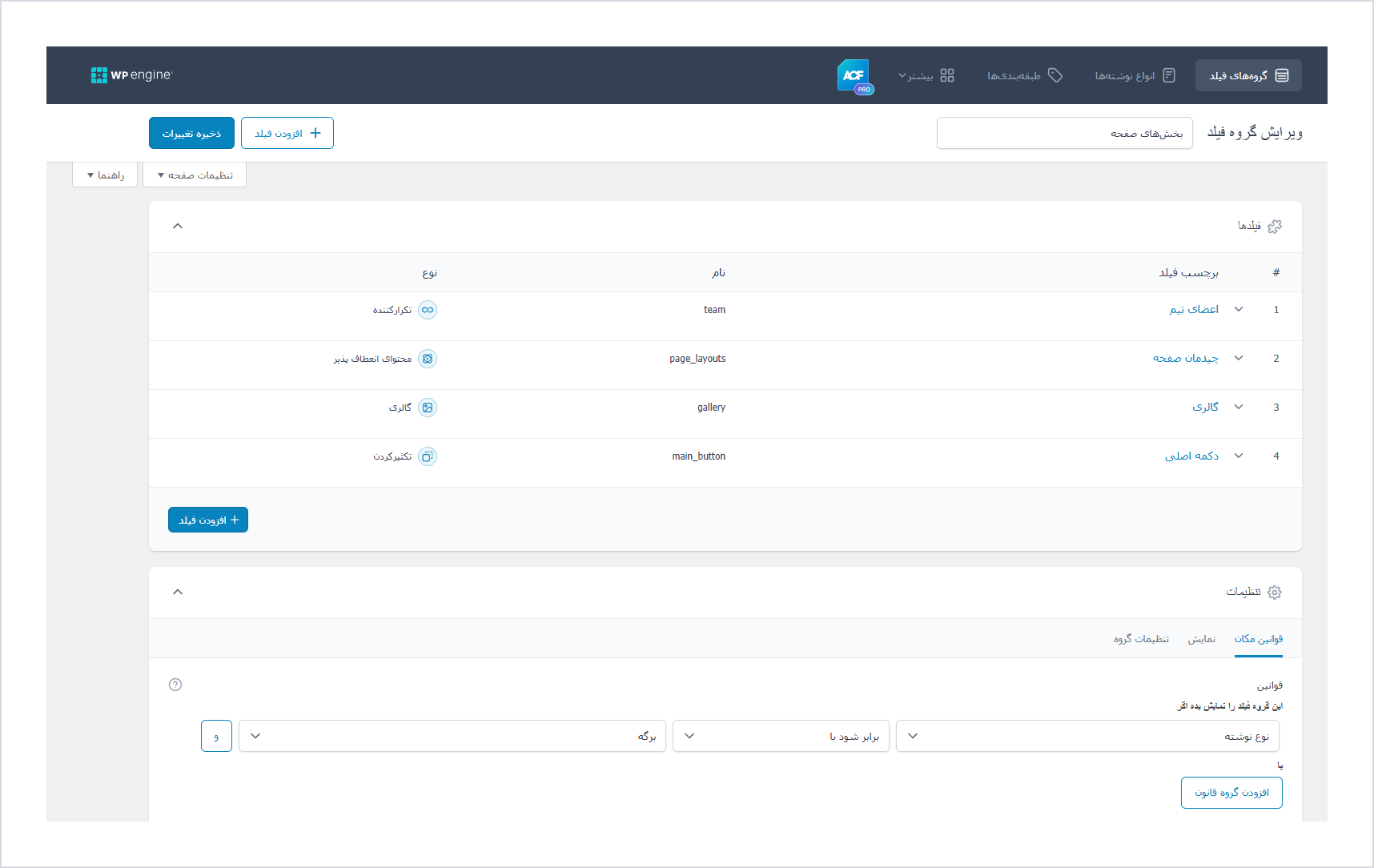Image resolution: width=1374 pixels, height=868 pixels.
Task: Switch to the نمایش tab
Action: pyautogui.click(x=1201, y=639)
